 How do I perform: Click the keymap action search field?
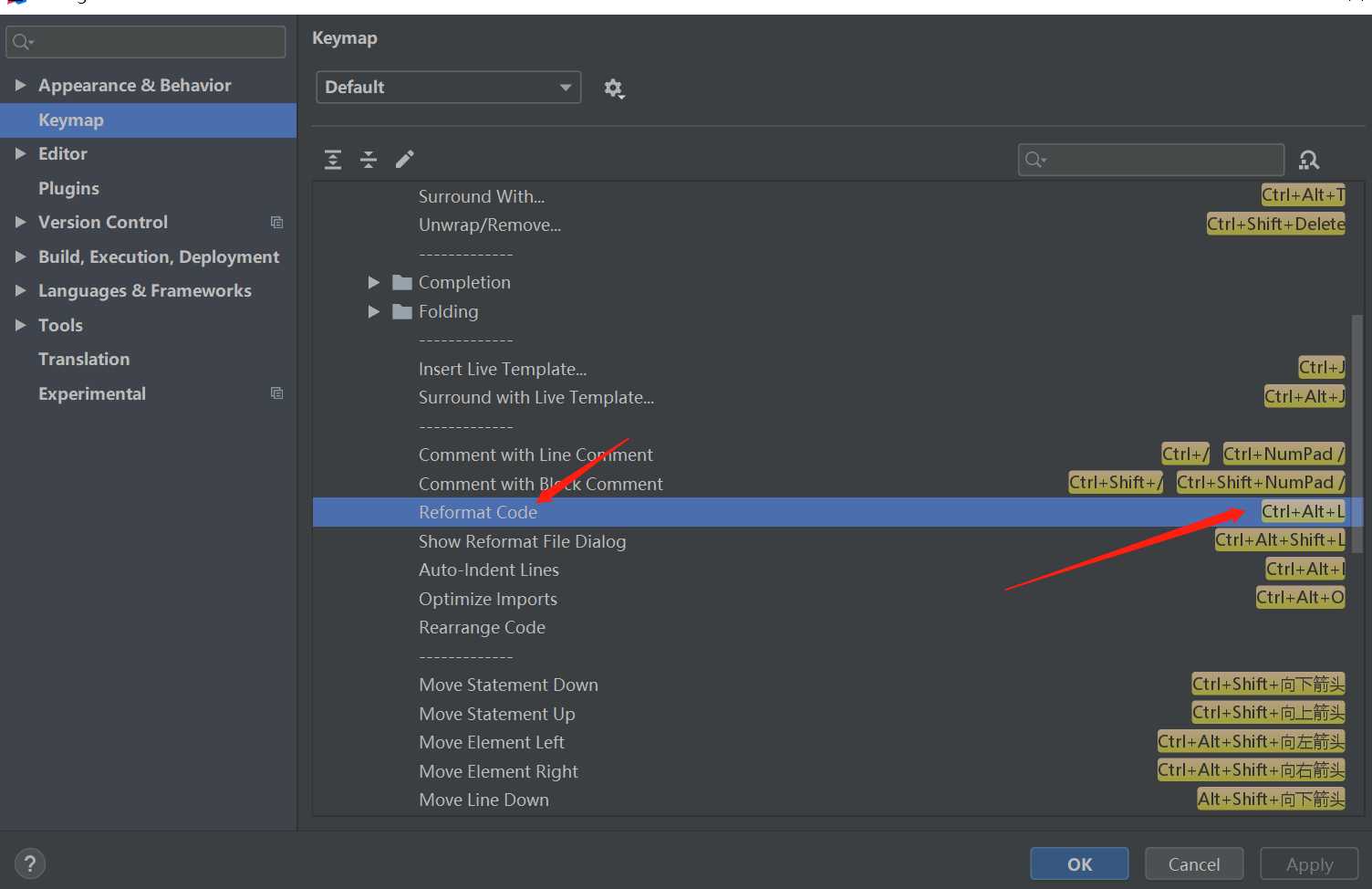(1151, 160)
